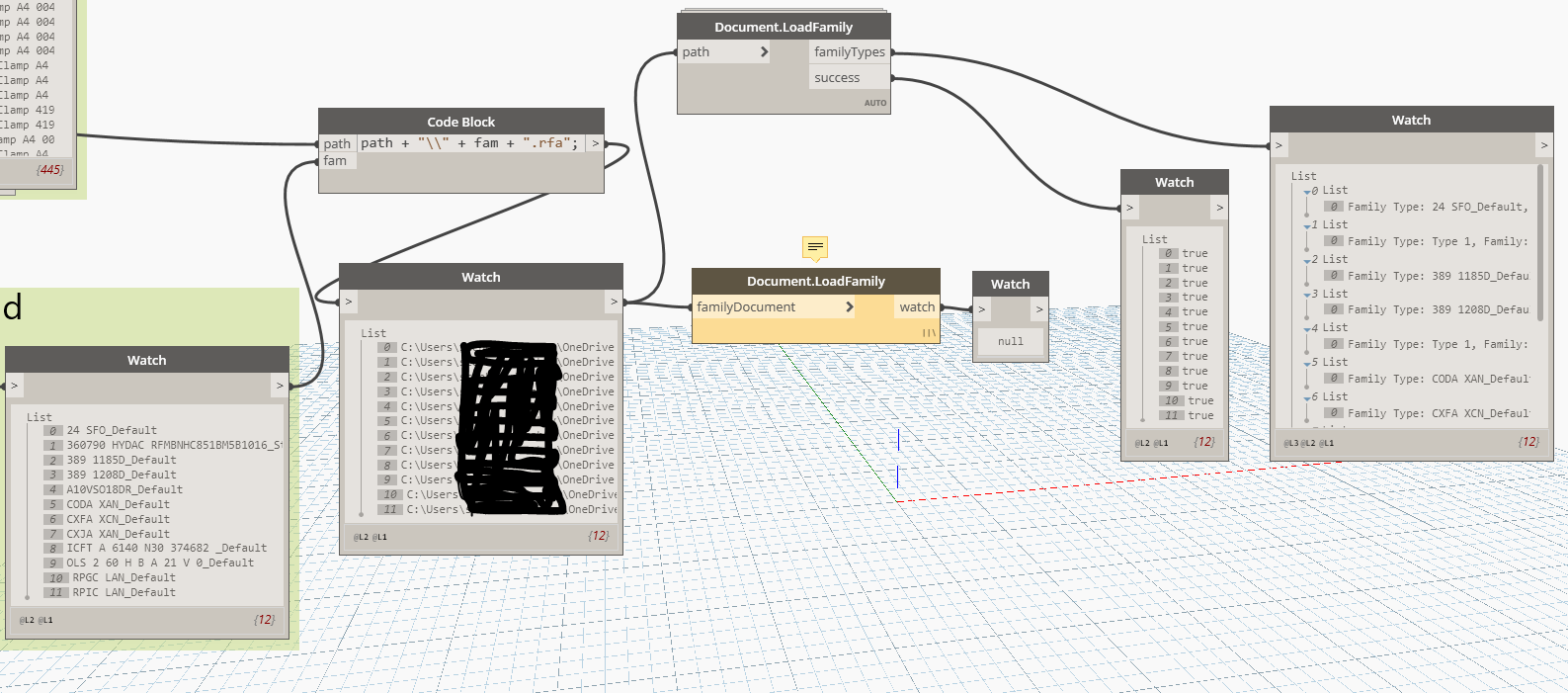Click the {445} item count on clipped list
1568x693 pixels.
point(50,170)
